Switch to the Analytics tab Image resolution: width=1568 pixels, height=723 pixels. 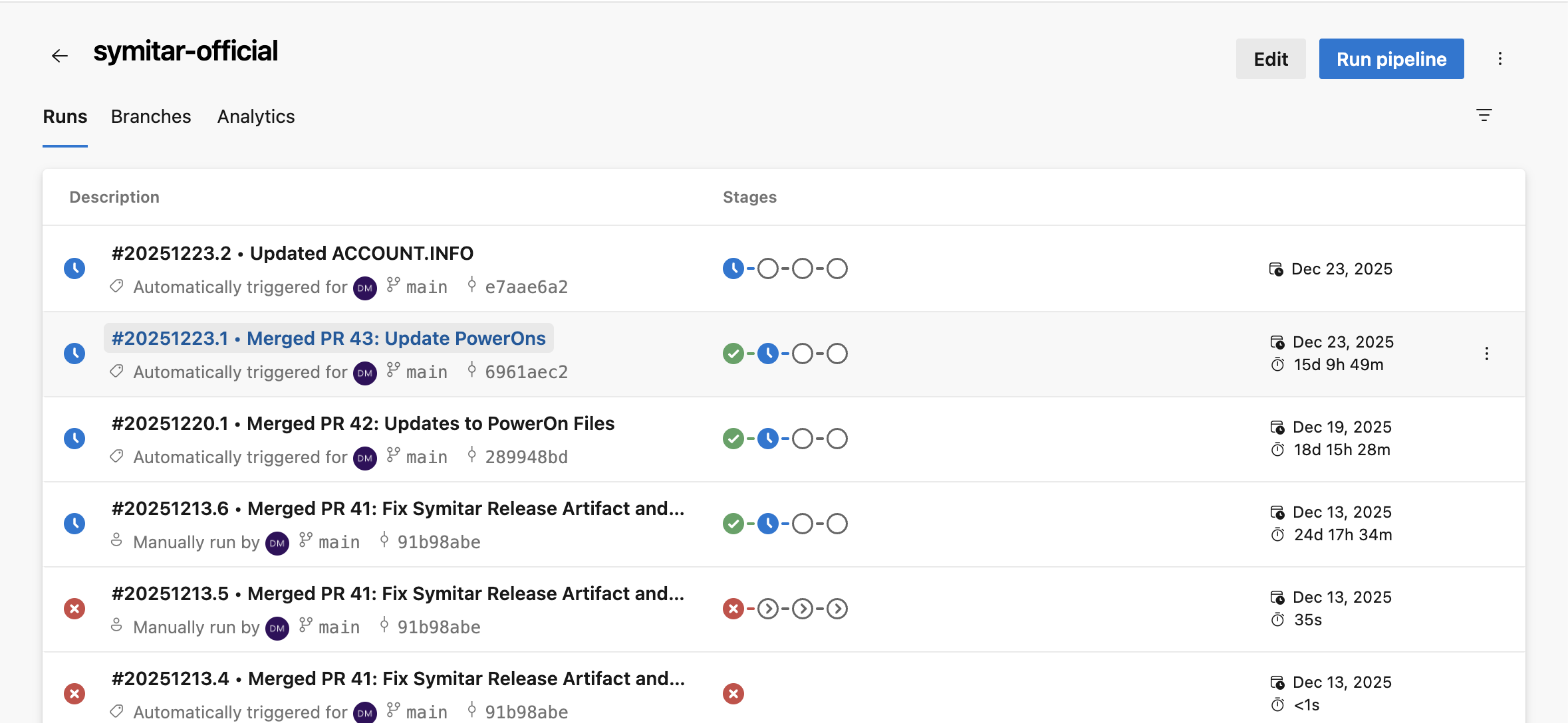pyautogui.click(x=256, y=117)
